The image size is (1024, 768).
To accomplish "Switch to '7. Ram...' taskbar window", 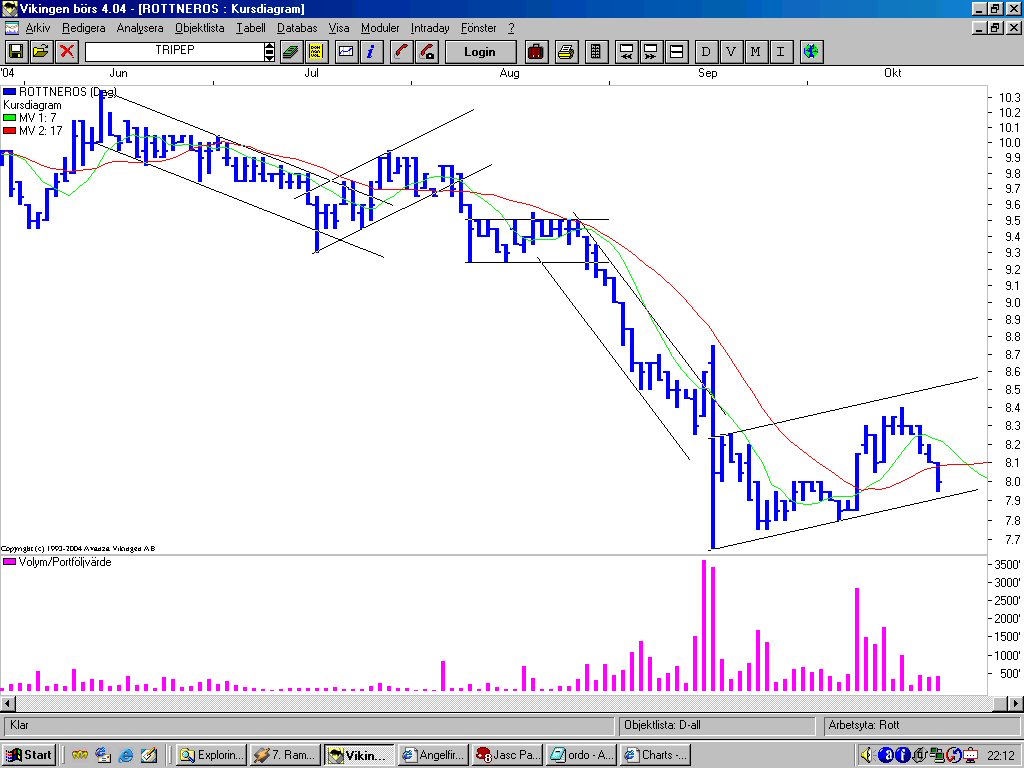I will pos(285,755).
